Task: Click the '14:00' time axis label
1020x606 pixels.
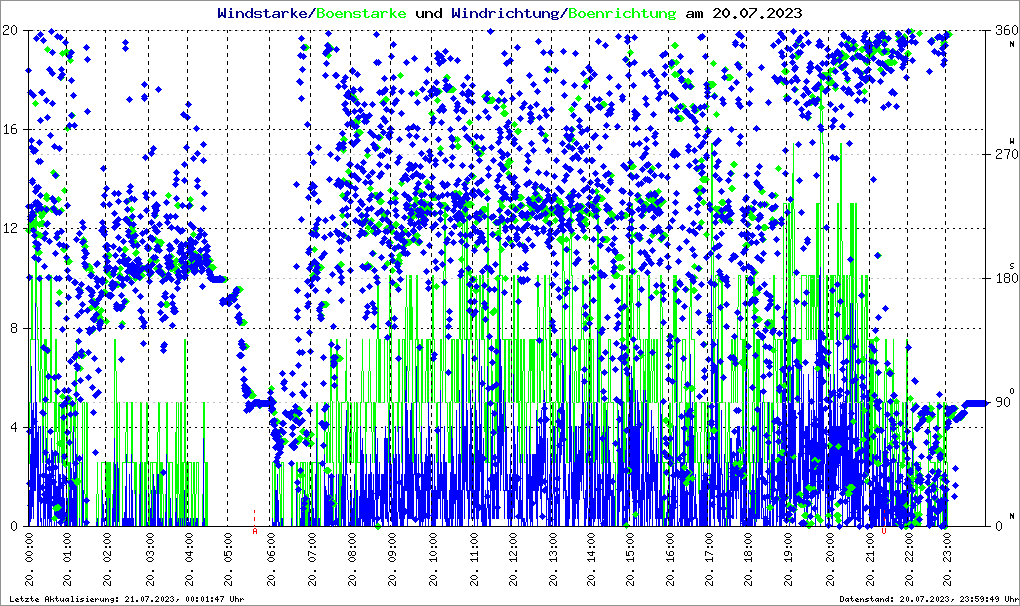Action: 591,547
